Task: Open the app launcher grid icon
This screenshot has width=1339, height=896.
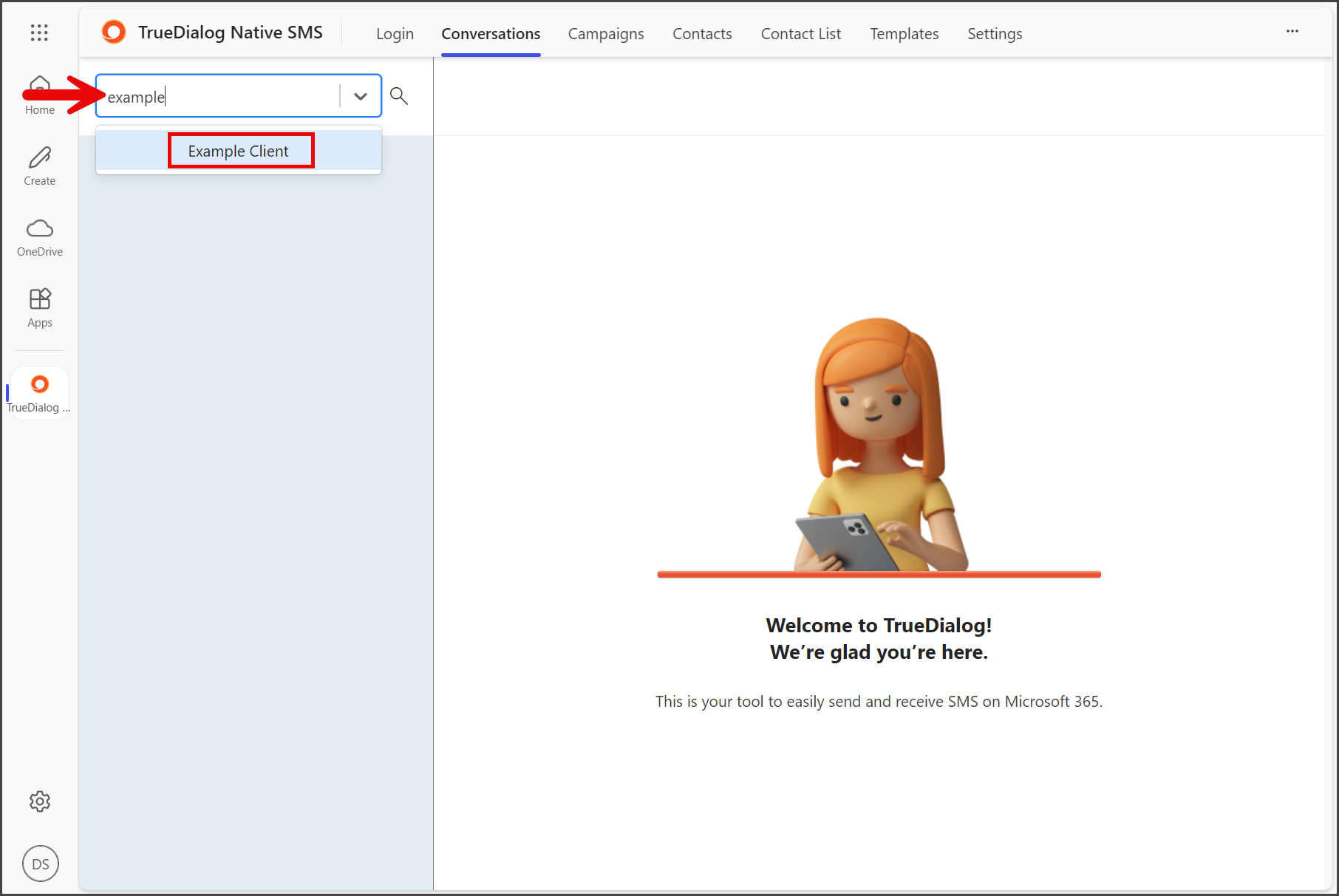Action: tap(39, 33)
